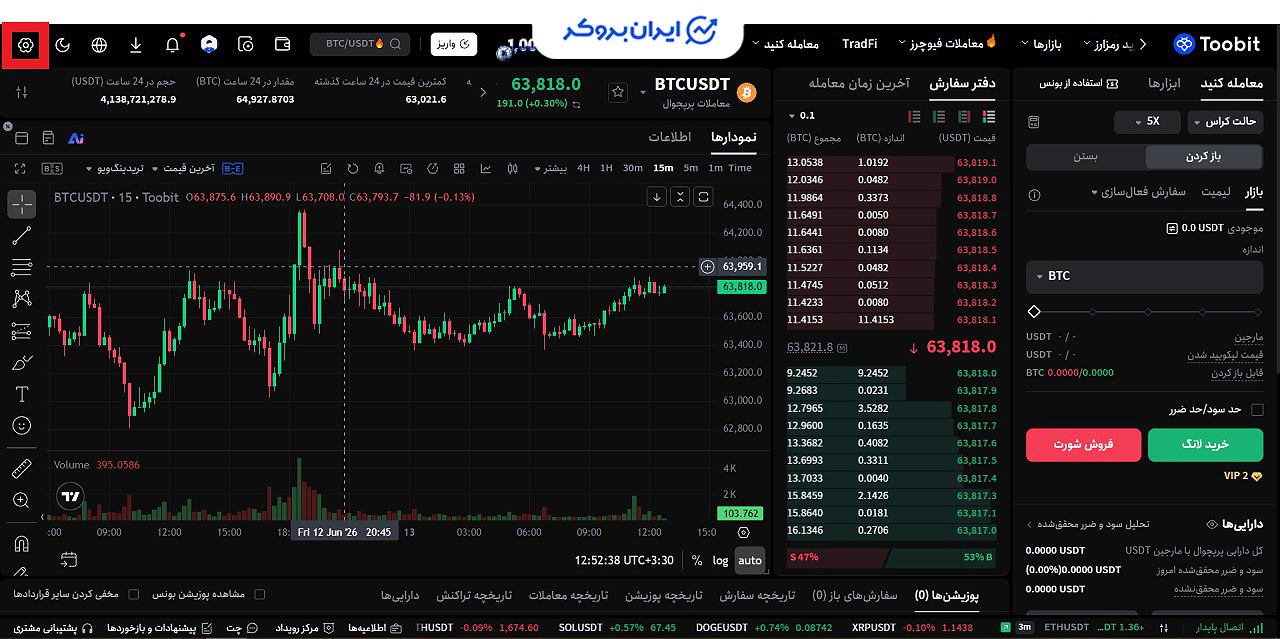Viewport: 1280px width, 639px height.
Task: Switch to dark/light mode with moon icon
Action: pos(62,45)
